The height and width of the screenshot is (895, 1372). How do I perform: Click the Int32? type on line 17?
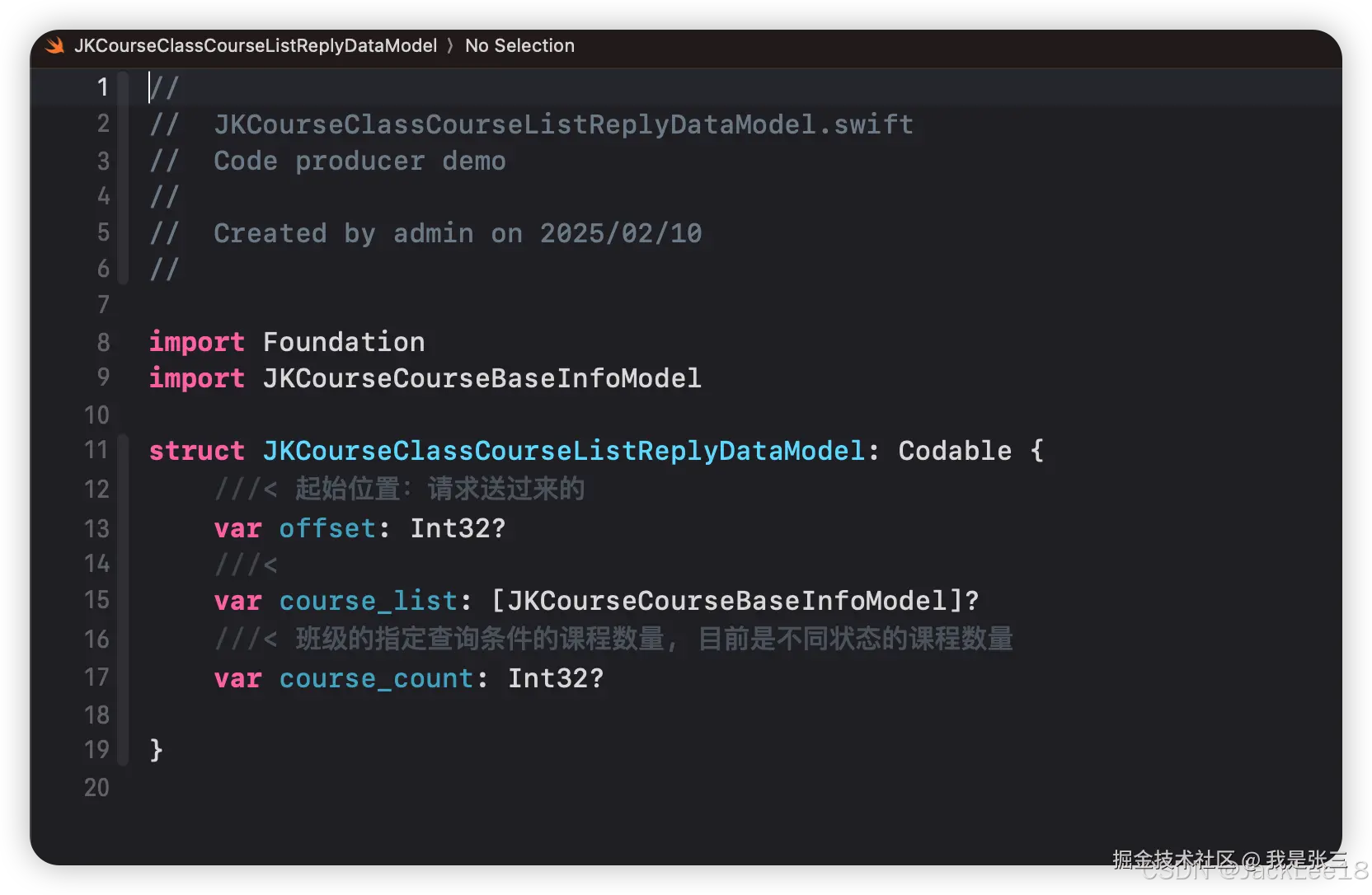[x=556, y=678]
